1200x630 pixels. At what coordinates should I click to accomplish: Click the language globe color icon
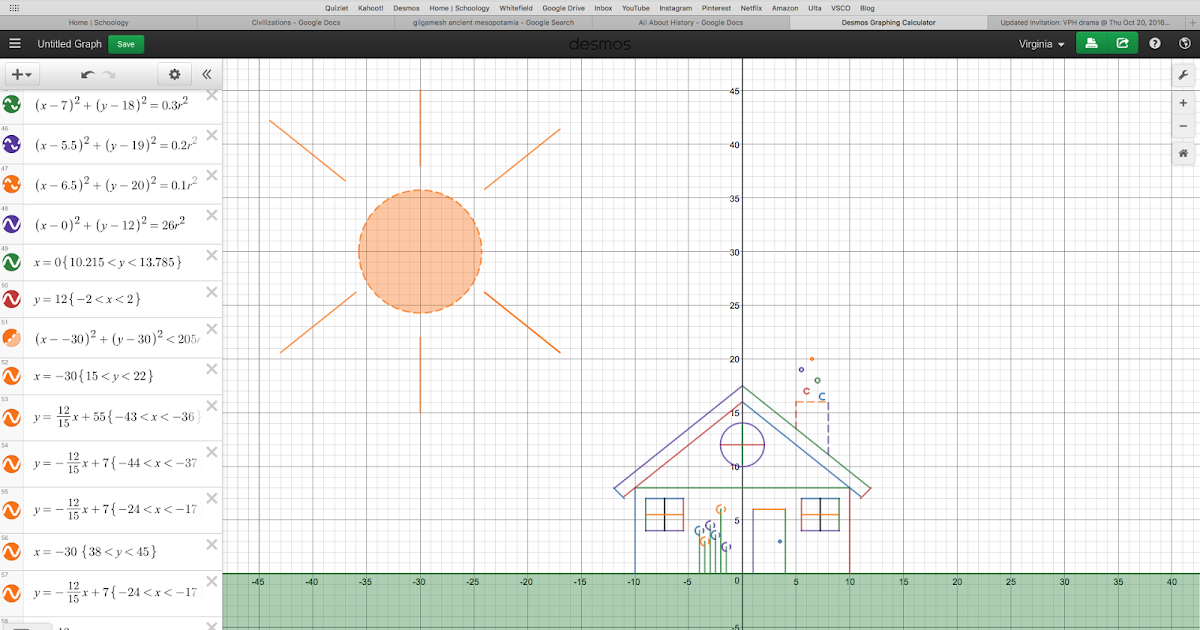(1184, 44)
